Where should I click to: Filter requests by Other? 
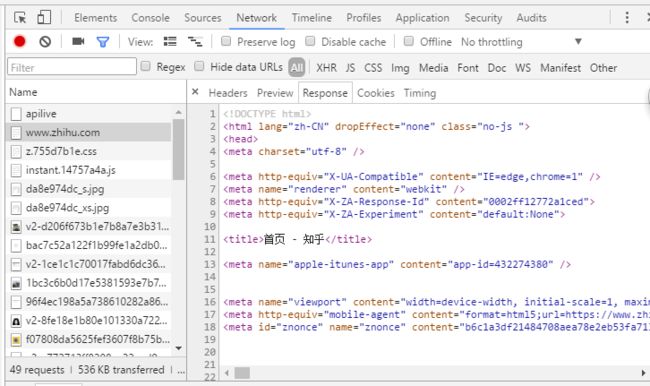604,68
